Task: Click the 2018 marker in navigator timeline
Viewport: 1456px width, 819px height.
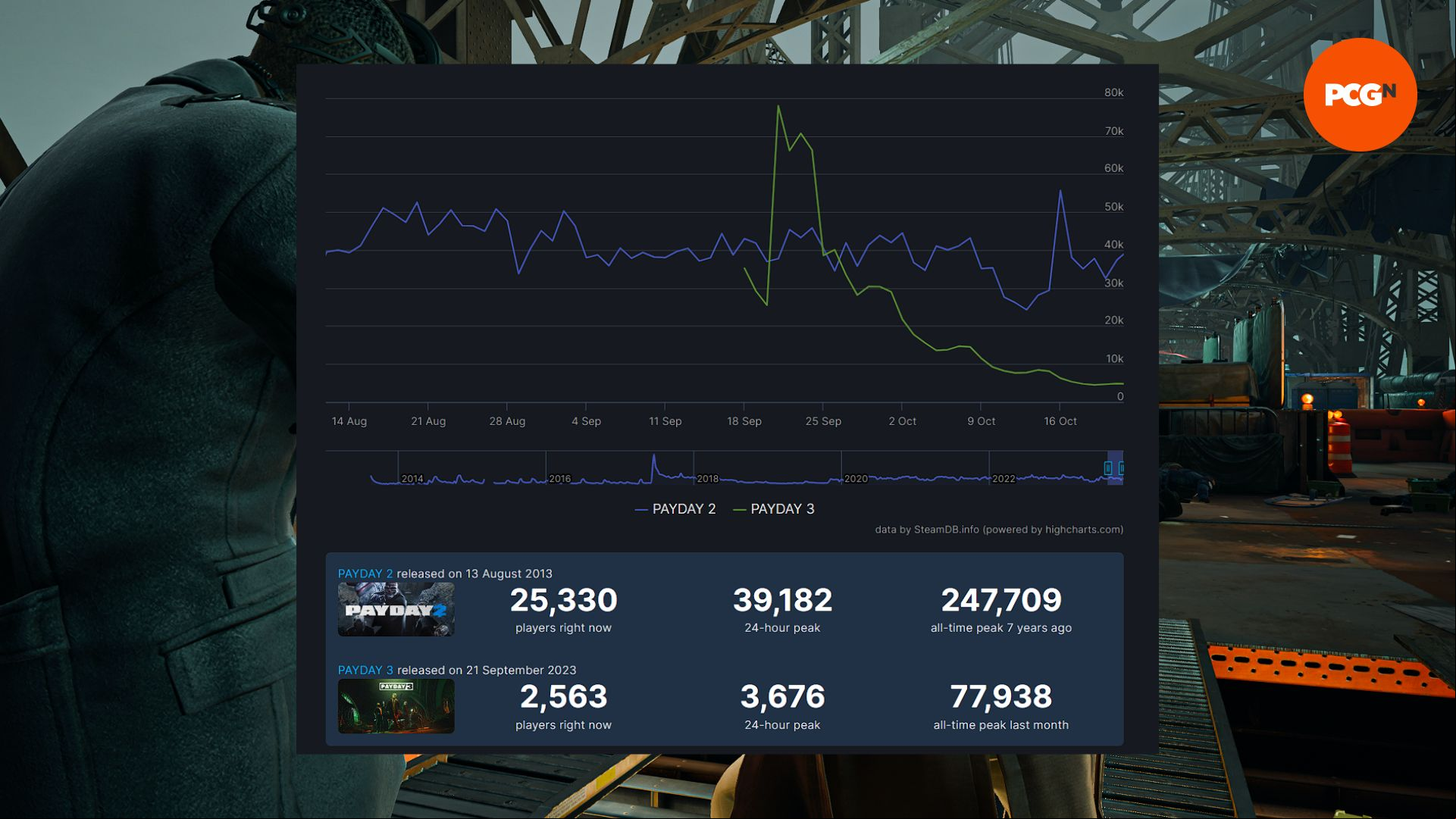Action: [708, 479]
